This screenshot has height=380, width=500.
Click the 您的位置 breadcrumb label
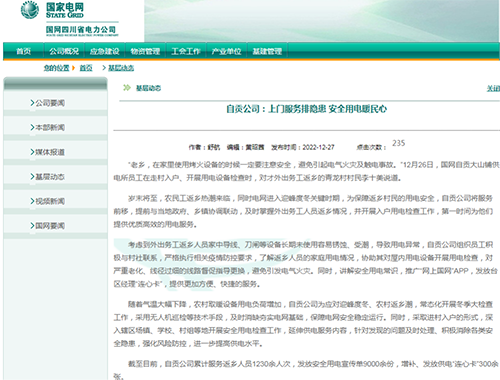point(56,68)
